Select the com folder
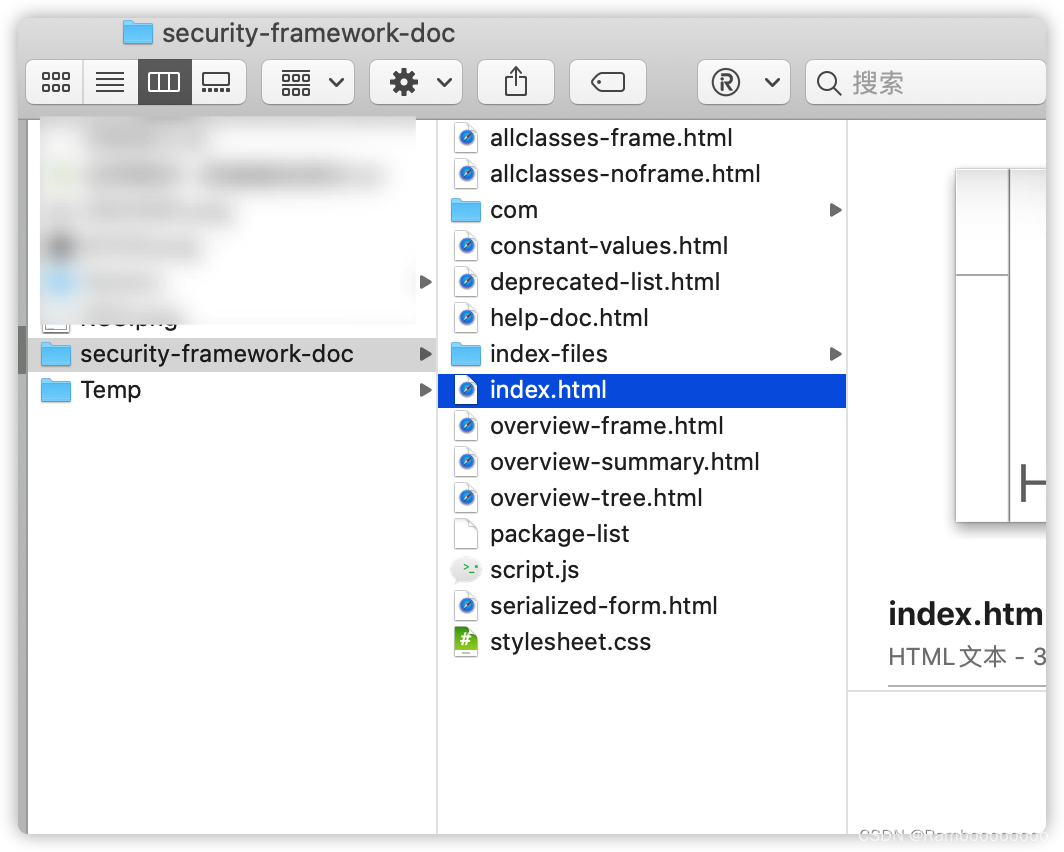The width and height of the screenshot is (1064, 852). 641,210
